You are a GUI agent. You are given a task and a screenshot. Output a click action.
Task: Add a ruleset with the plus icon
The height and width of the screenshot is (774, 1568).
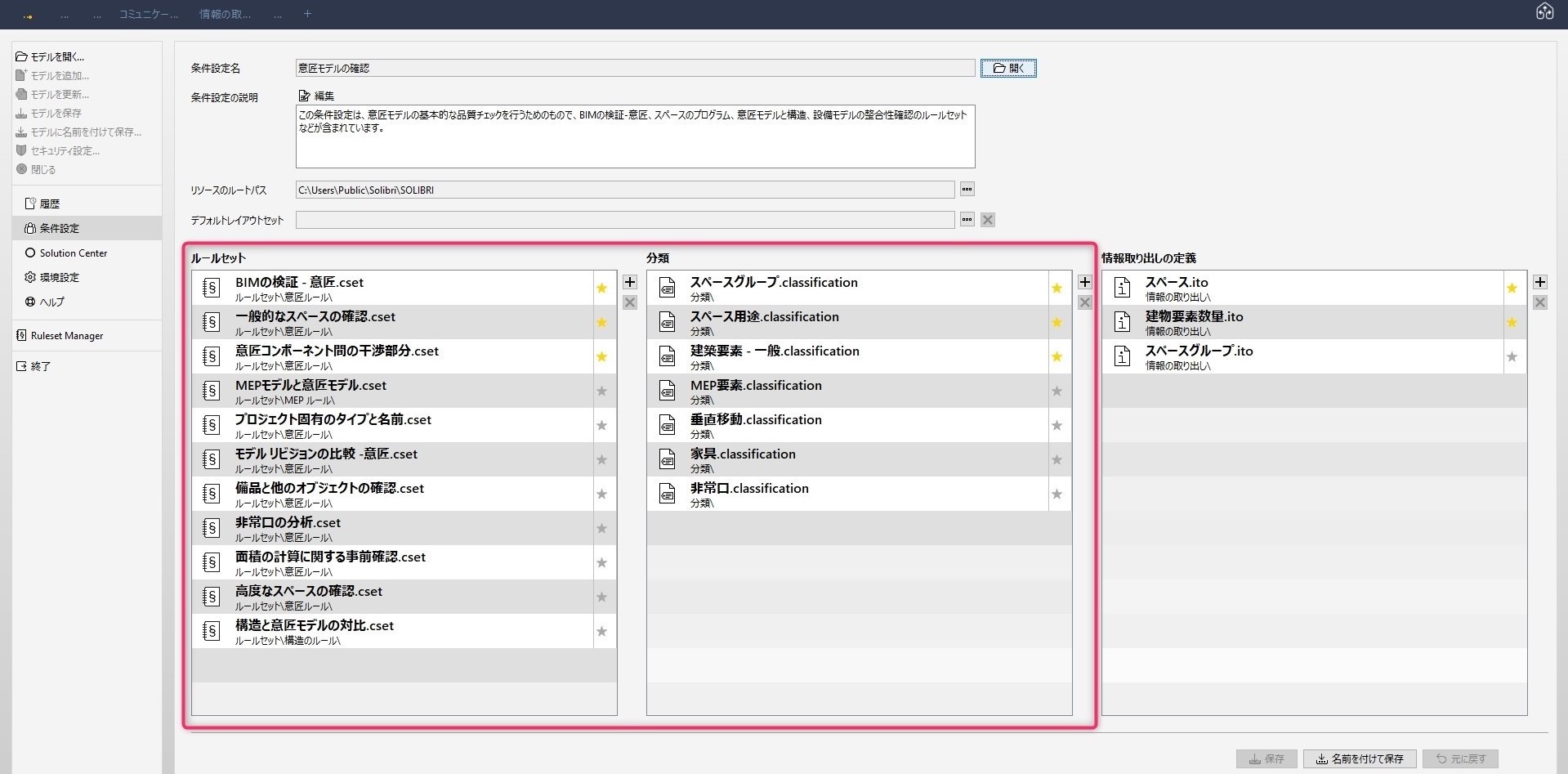(x=629, y=282)
